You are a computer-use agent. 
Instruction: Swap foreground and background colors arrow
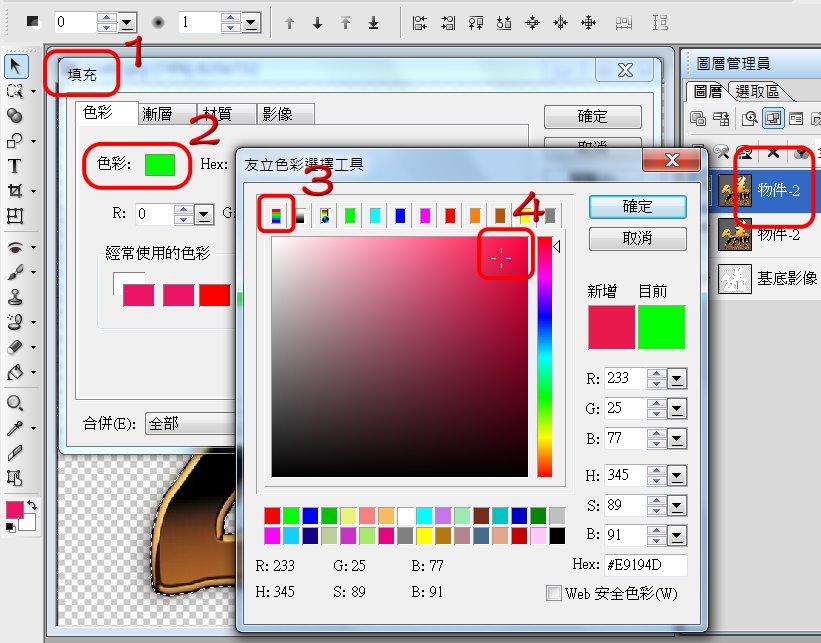tap(32, 505)
